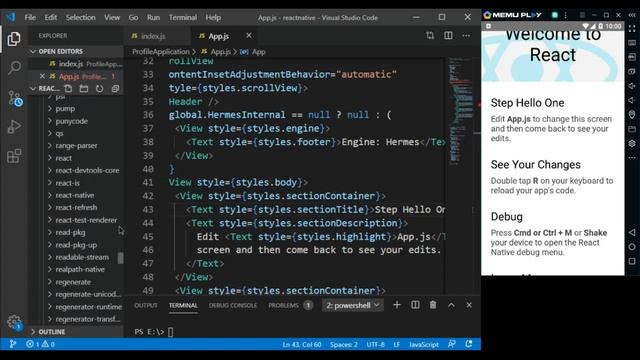The width and height of the screenshot is (640, 360).
Task: Open the Terminal menu
Action: 182,17
